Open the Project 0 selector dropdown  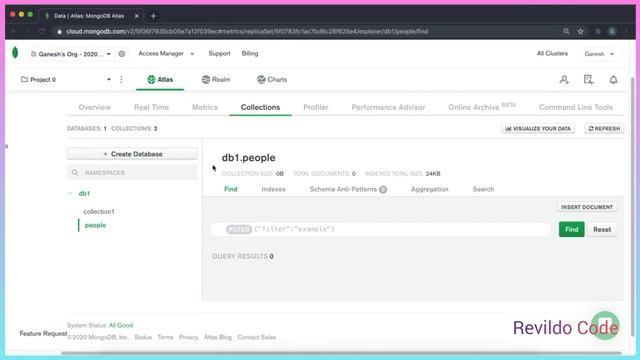(66, 80)
